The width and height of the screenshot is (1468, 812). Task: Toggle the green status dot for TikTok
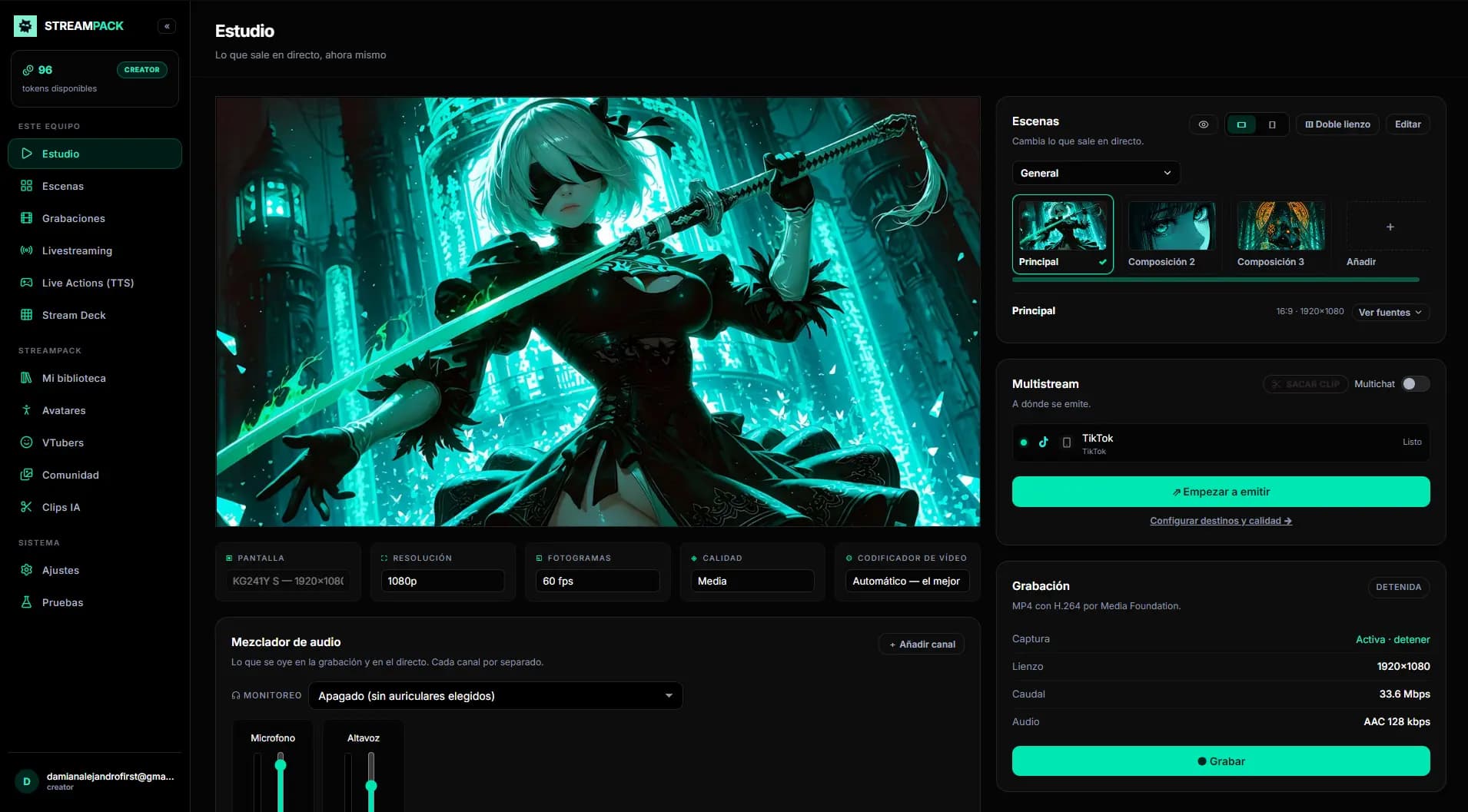click(x=1024, y=442)
